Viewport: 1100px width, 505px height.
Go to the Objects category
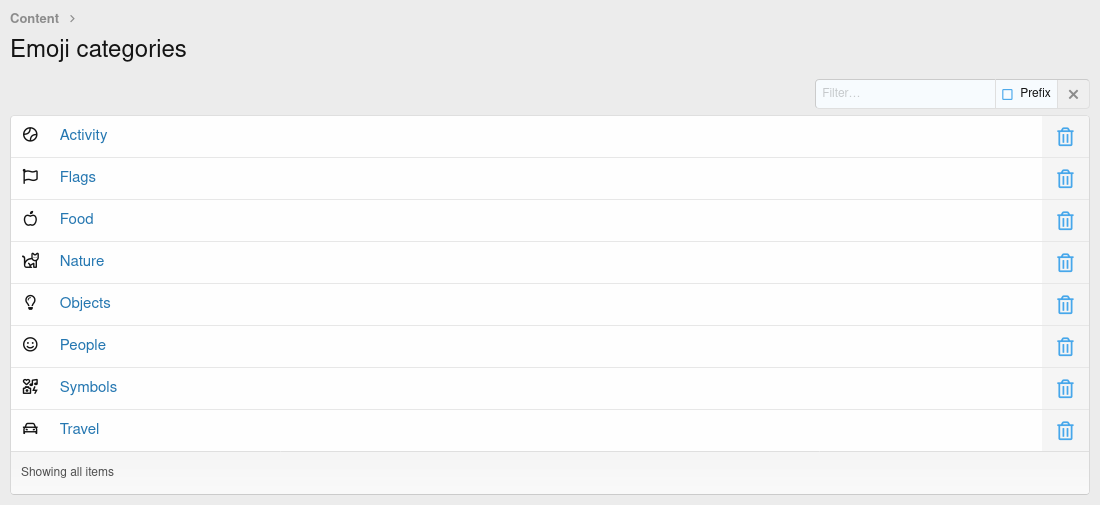(85, 303)
